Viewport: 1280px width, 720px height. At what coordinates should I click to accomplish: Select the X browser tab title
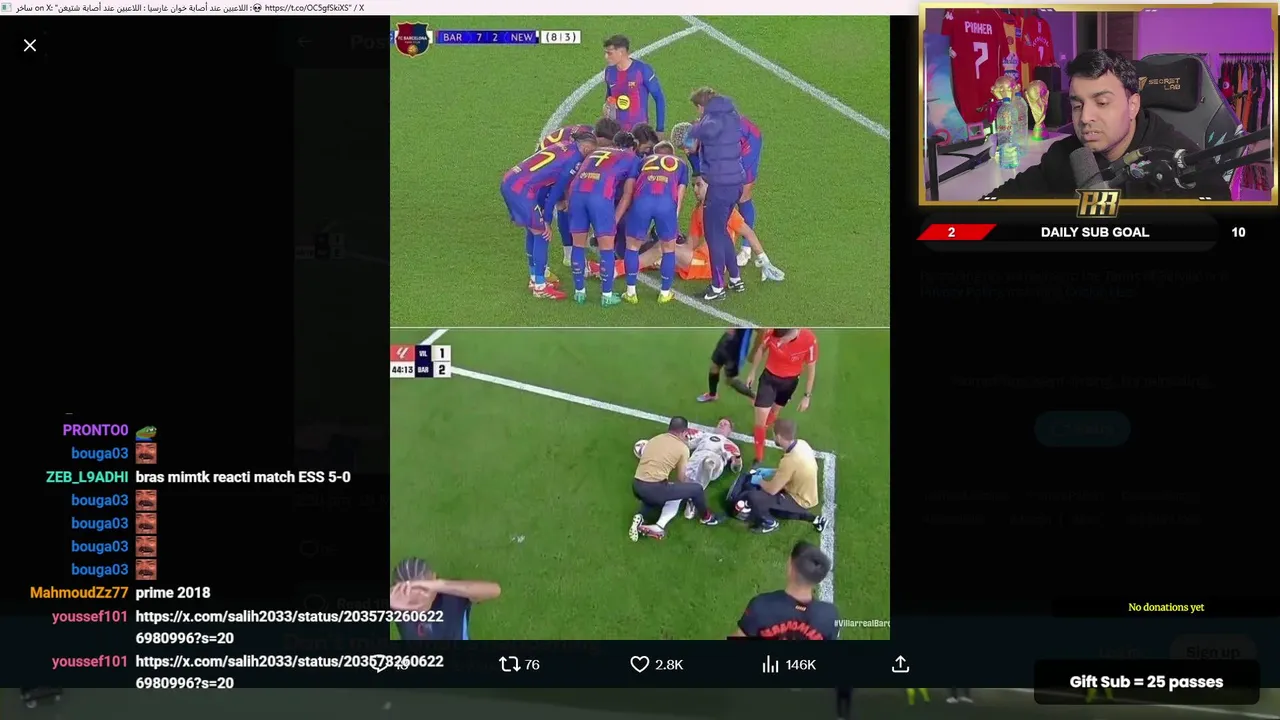[189, 7]
